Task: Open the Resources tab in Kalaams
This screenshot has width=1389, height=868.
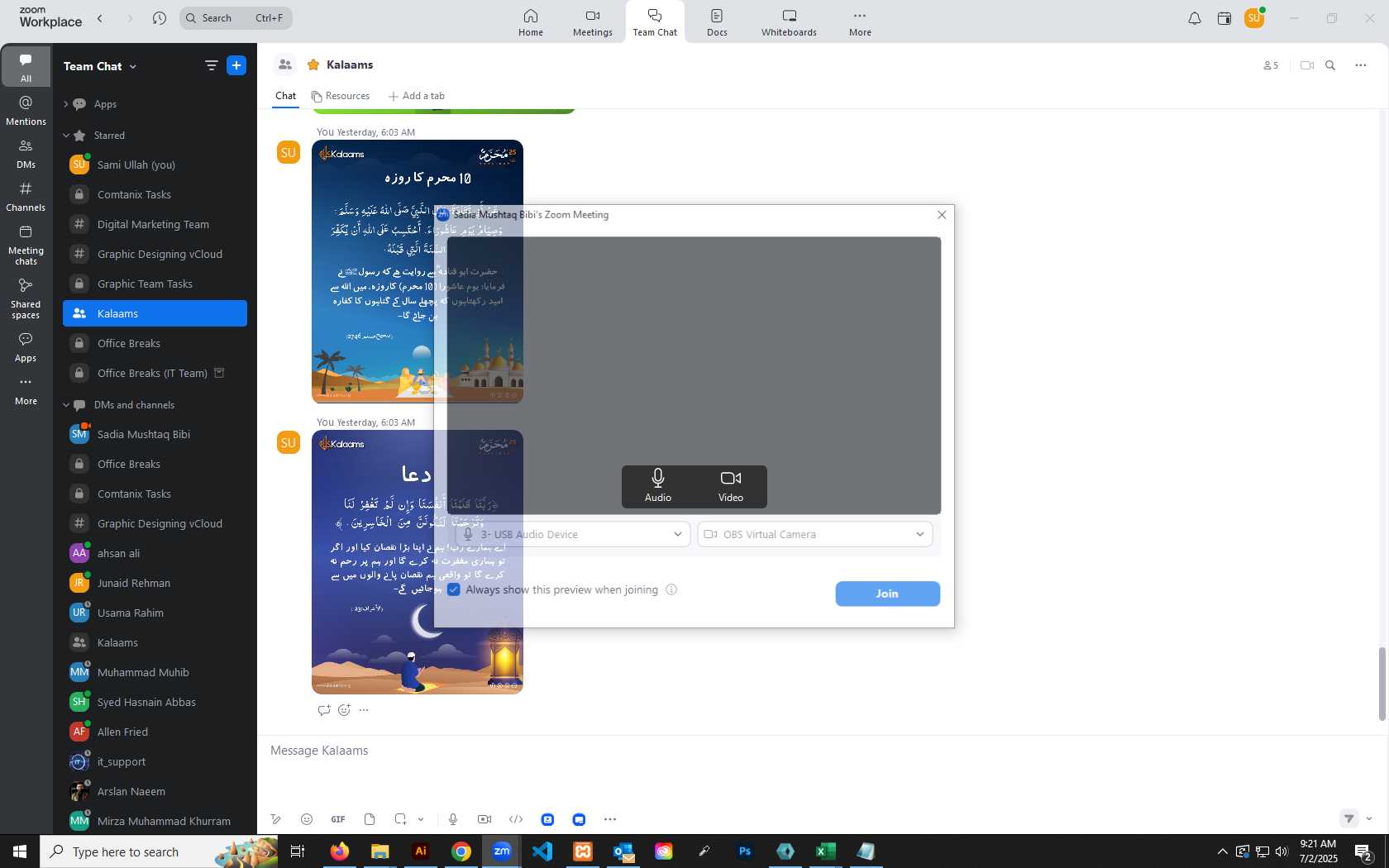Action: point(341,96)
